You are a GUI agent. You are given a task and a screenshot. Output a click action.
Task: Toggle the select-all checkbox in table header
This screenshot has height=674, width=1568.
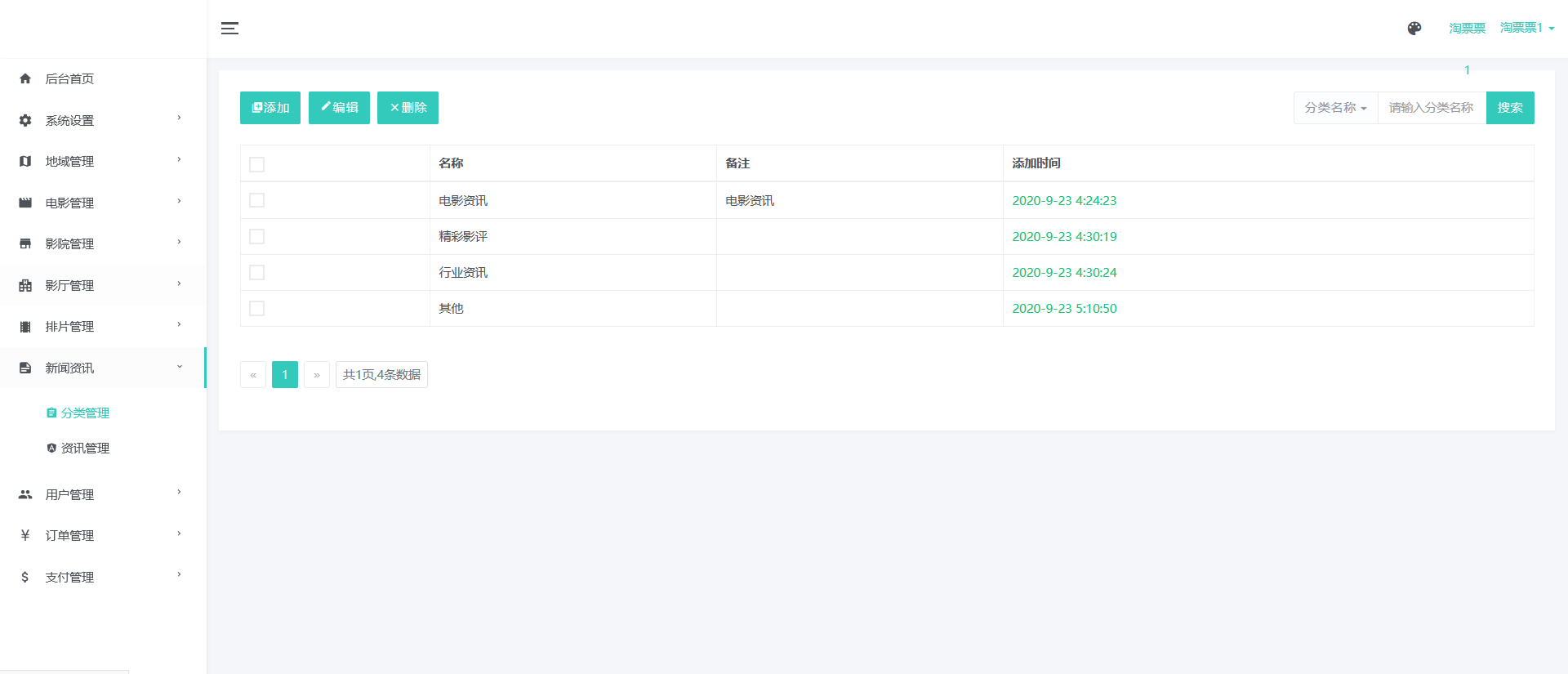[x=256, y=164]
